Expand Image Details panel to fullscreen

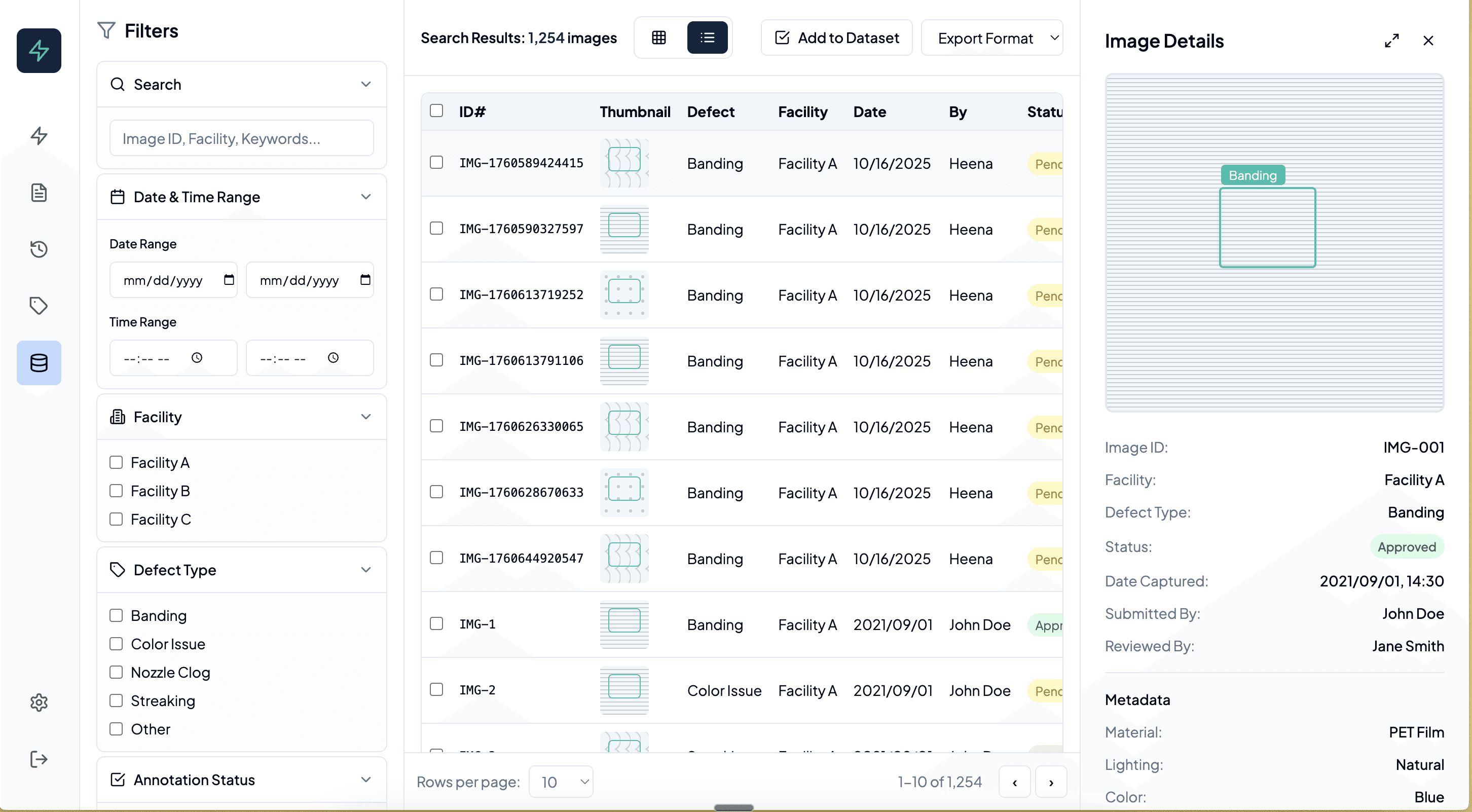[x=1391, y=41]
